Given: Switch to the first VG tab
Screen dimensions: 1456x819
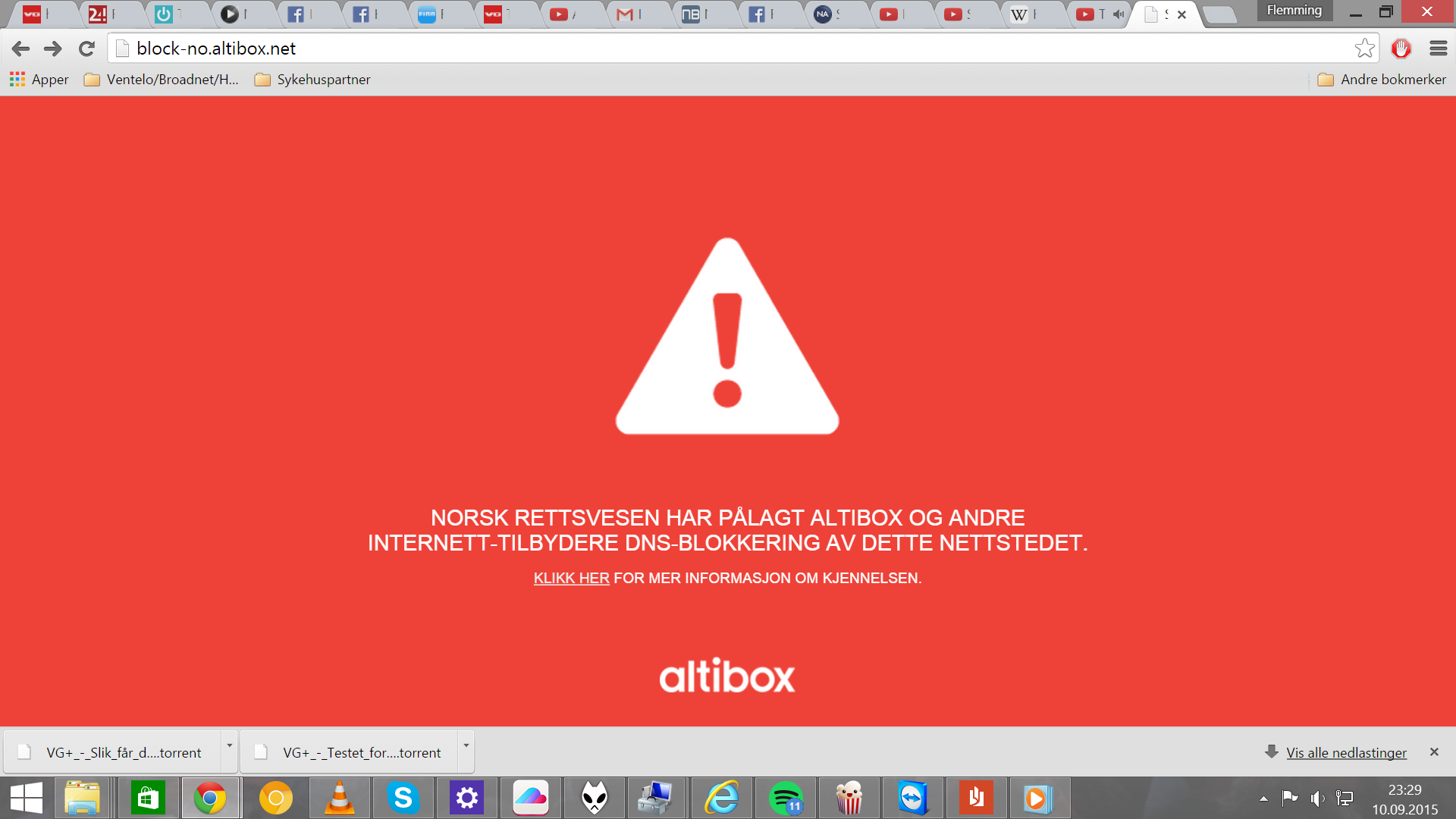Looking at the screenshot, I should (x=41, y=14).
